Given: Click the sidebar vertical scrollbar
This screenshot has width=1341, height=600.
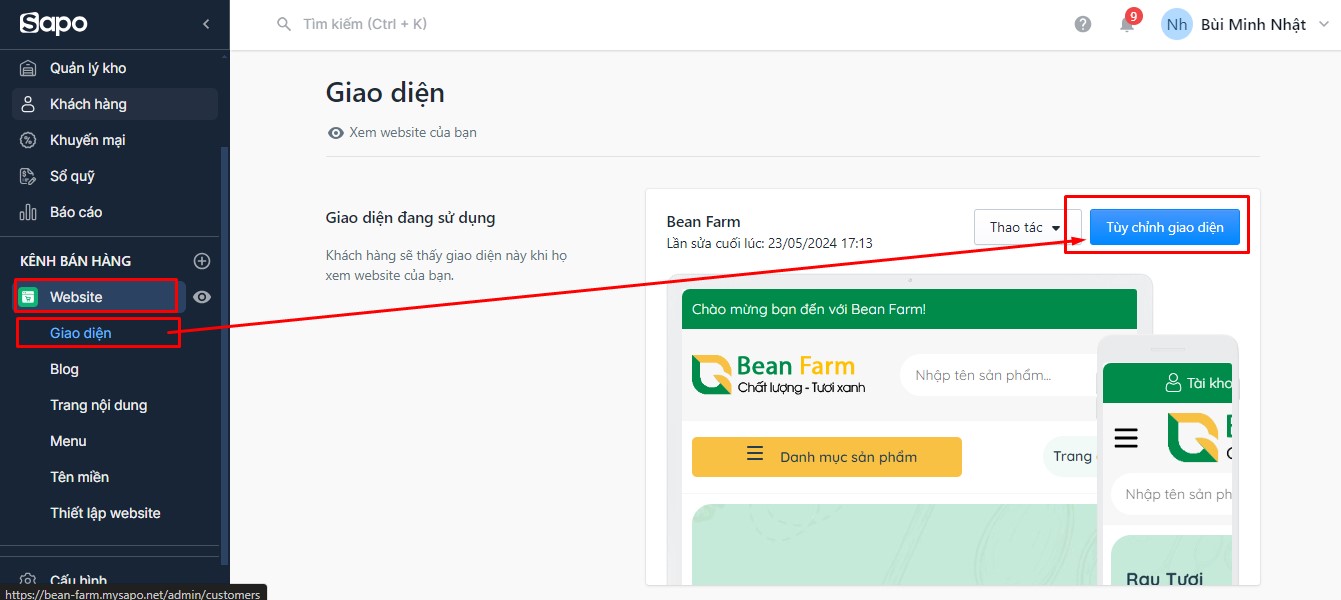Looking at the screenshot, I should [224, 355].
